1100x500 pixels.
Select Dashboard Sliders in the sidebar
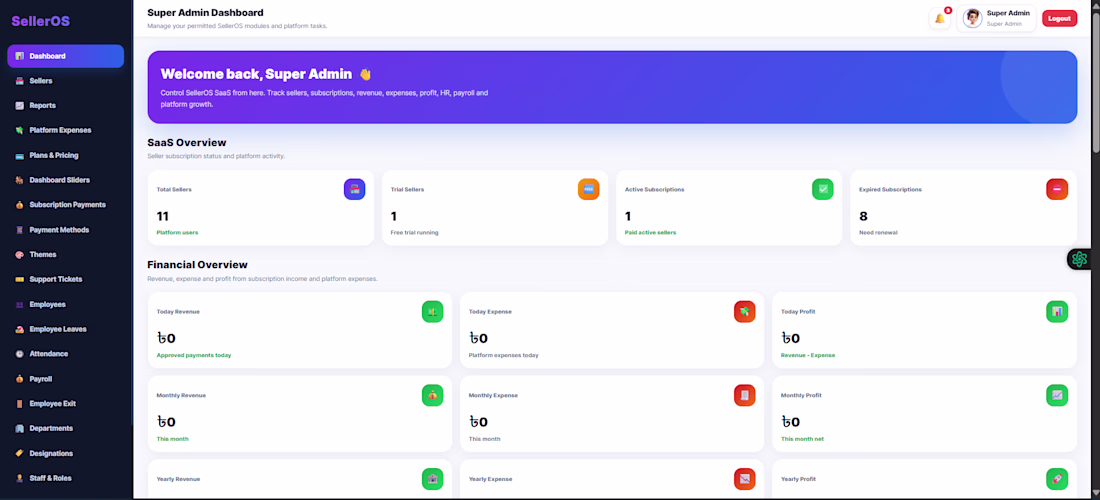(66, 180)
